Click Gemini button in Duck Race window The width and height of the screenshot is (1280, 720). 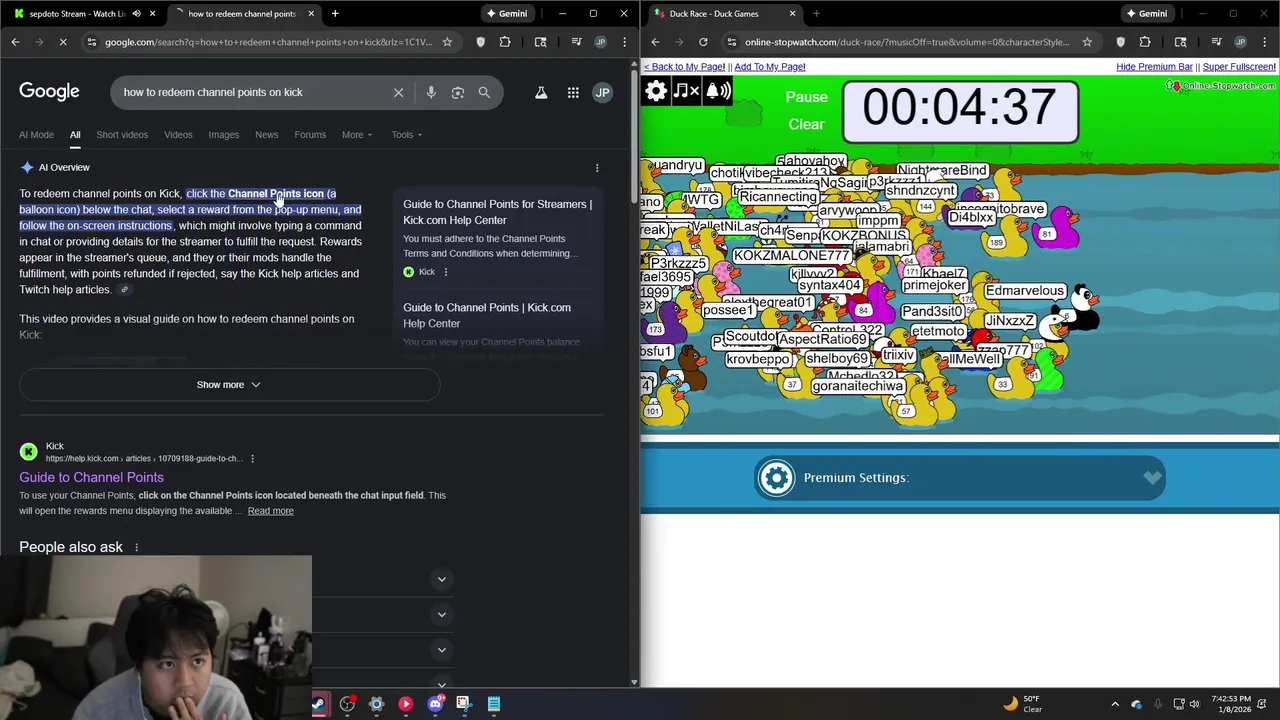pyautogui.click(x=1147, y=14)
